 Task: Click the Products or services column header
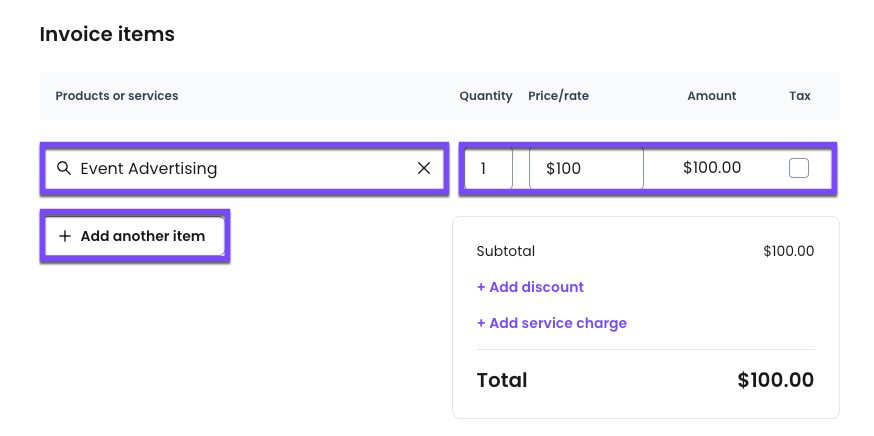(x=116, y=96)
